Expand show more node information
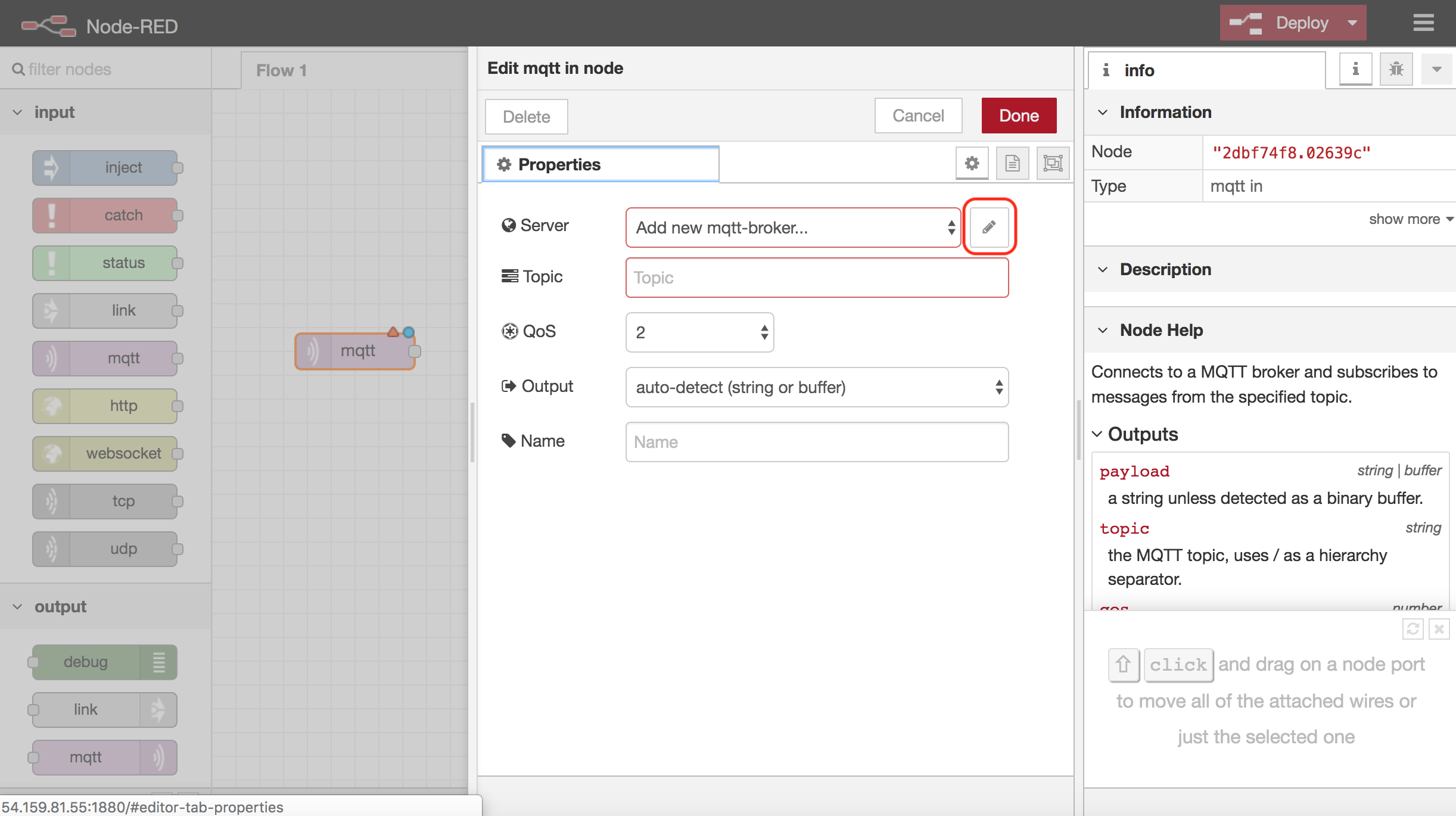The height and width of the screenshot is (816, 1456). point(1411,219)
